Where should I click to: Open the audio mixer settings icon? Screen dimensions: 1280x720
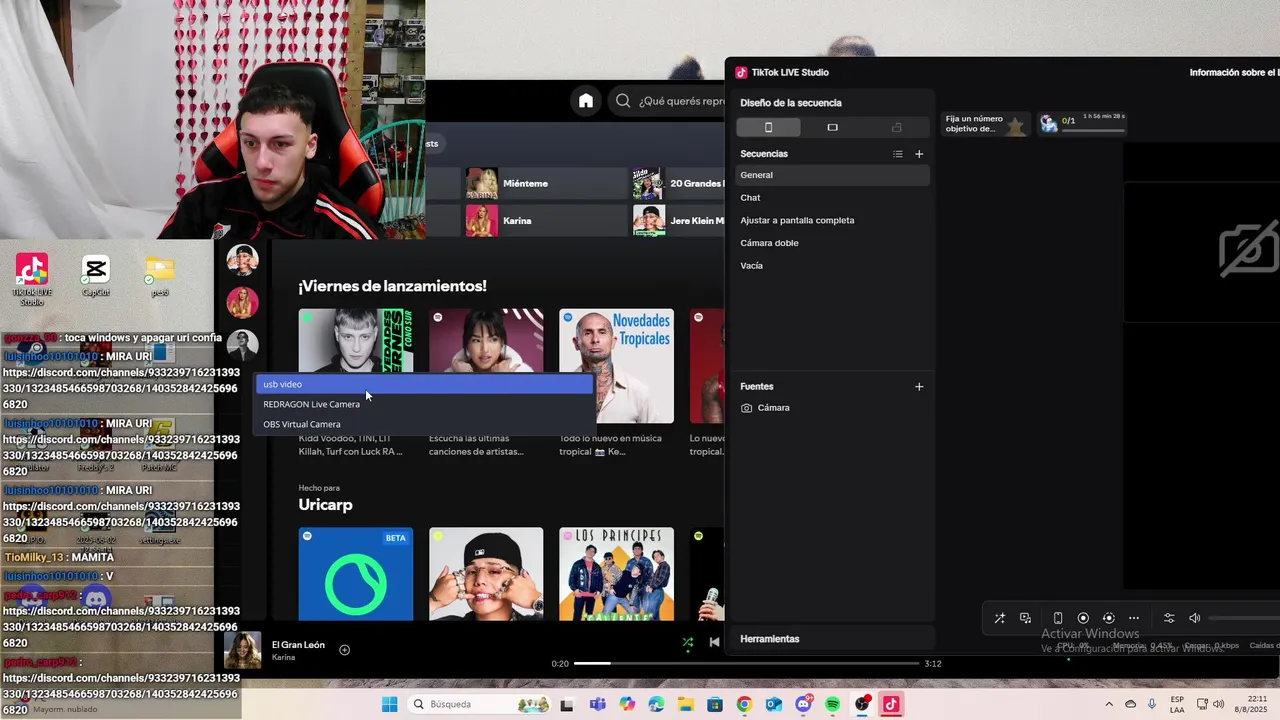pos(1169,618)
